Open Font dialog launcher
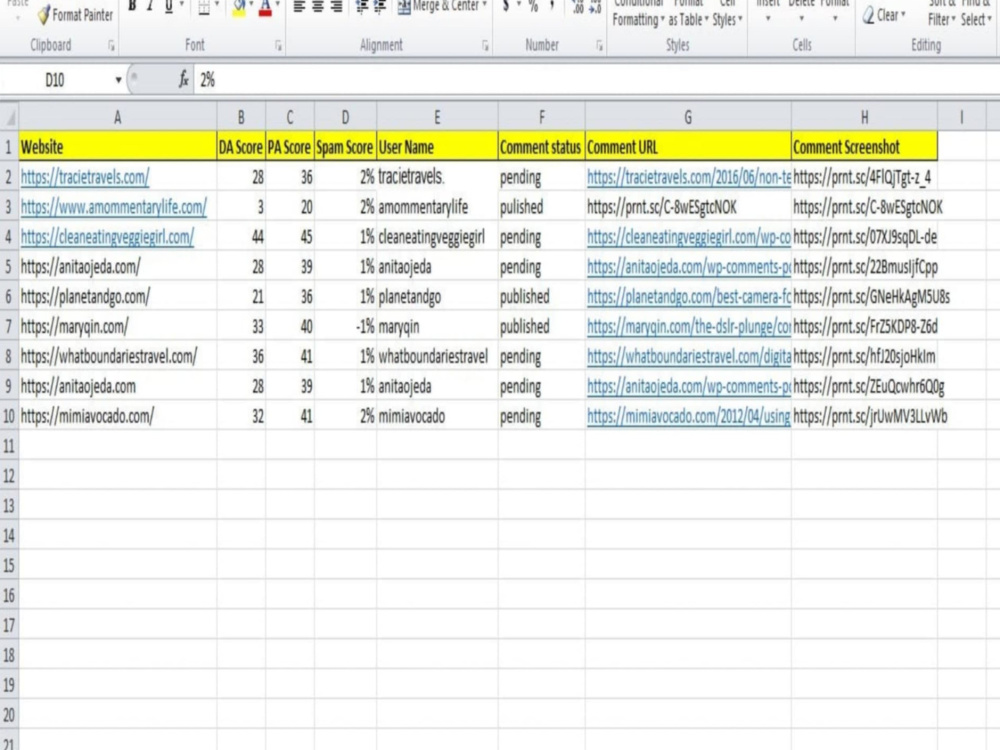This screenshot has height=750, width=1000. click(x=278, y=45)
